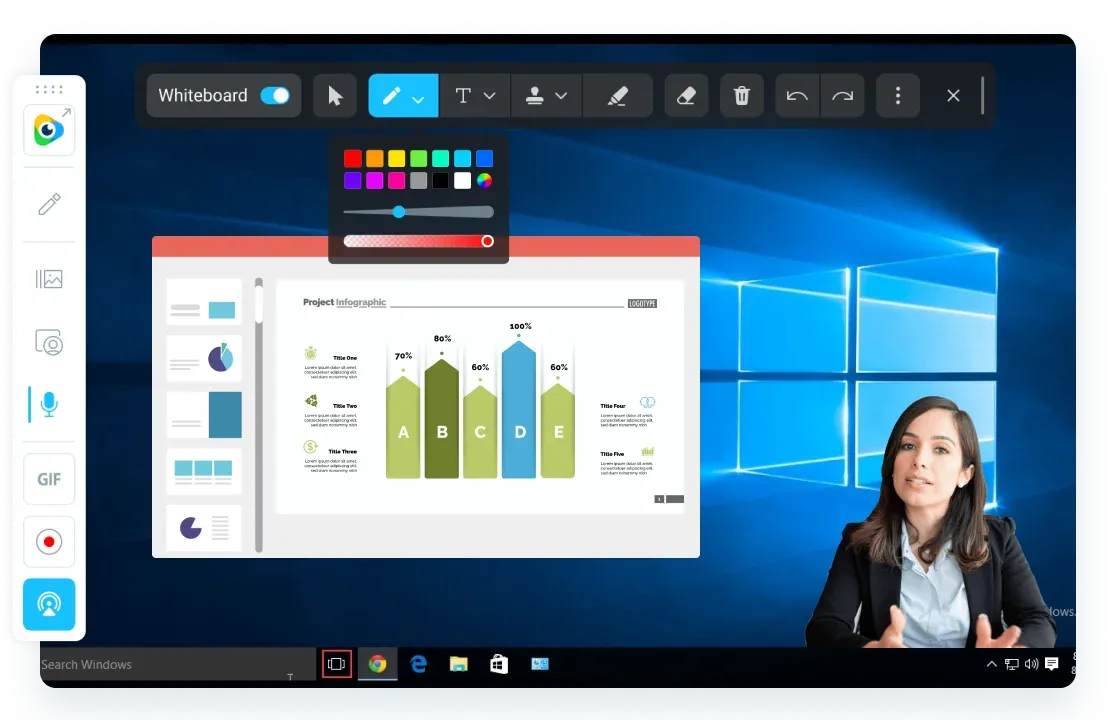Click the red record button in sidebar

(x=49, y=542)
